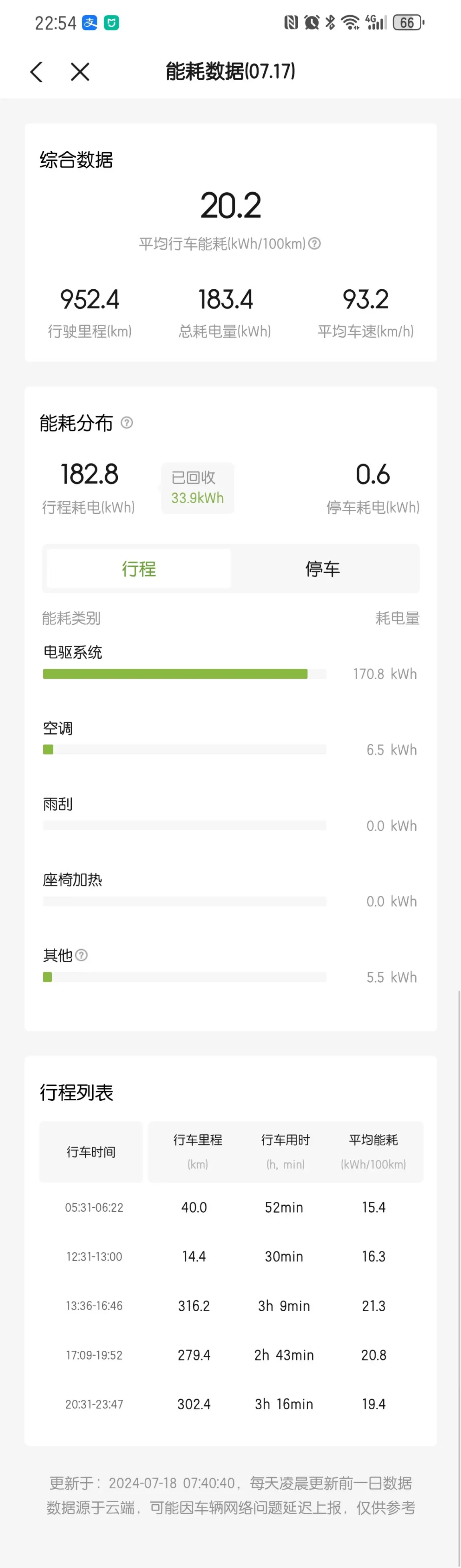Tap the Bluetooth status icon
Image resolution: width=461 pixels, height=1568 pixels.
click(330, 23)
